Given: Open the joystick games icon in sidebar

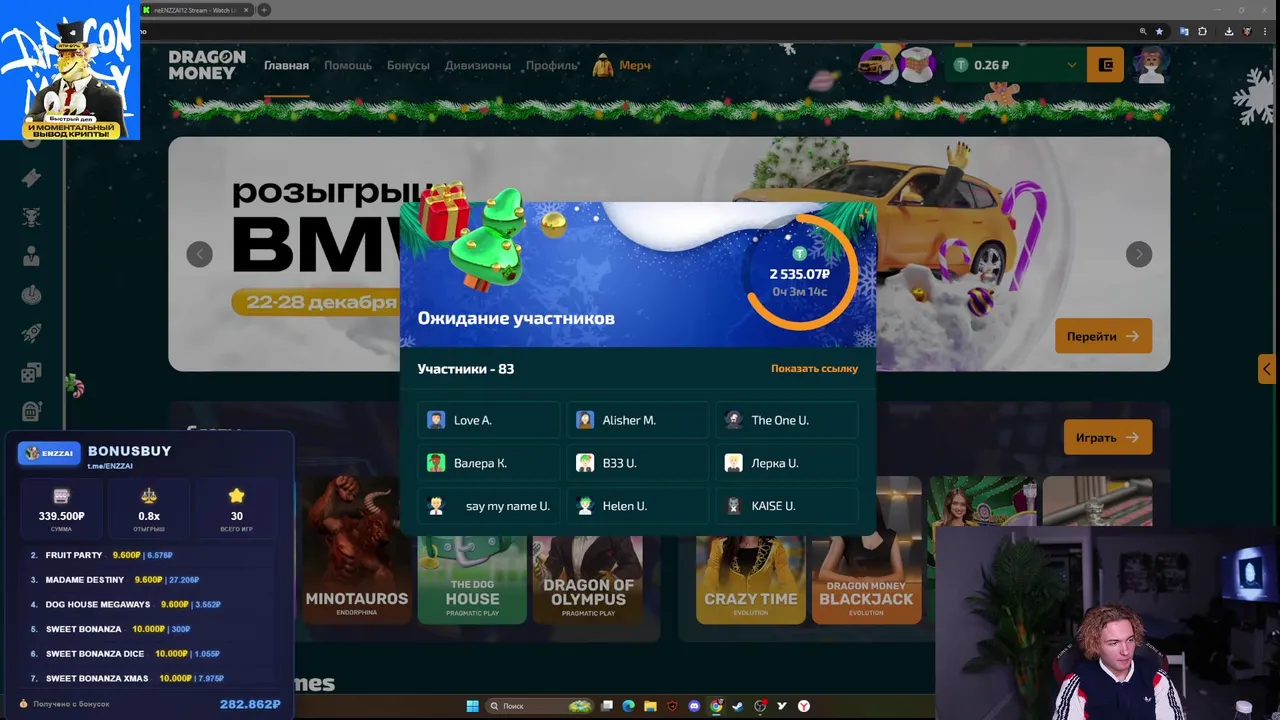Looking at the screenshot, I should pyautogui.click(x=31, y=294).
